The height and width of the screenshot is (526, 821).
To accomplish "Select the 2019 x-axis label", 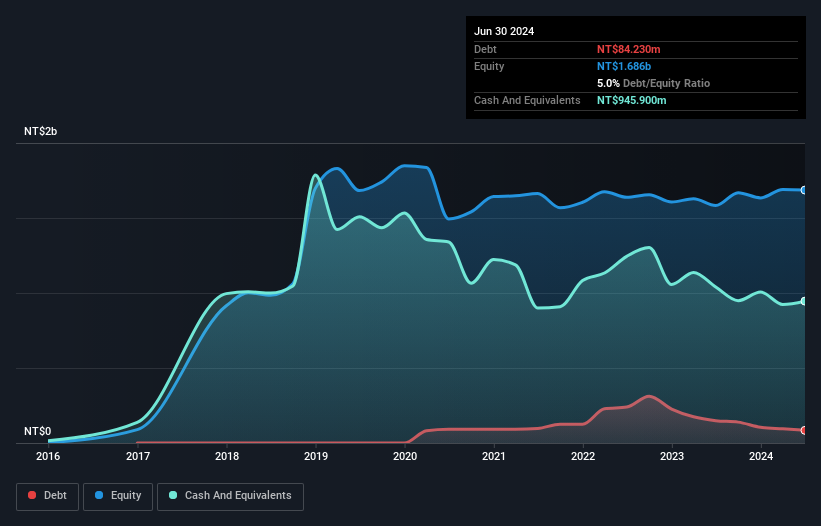I will [x=316, y=456].
